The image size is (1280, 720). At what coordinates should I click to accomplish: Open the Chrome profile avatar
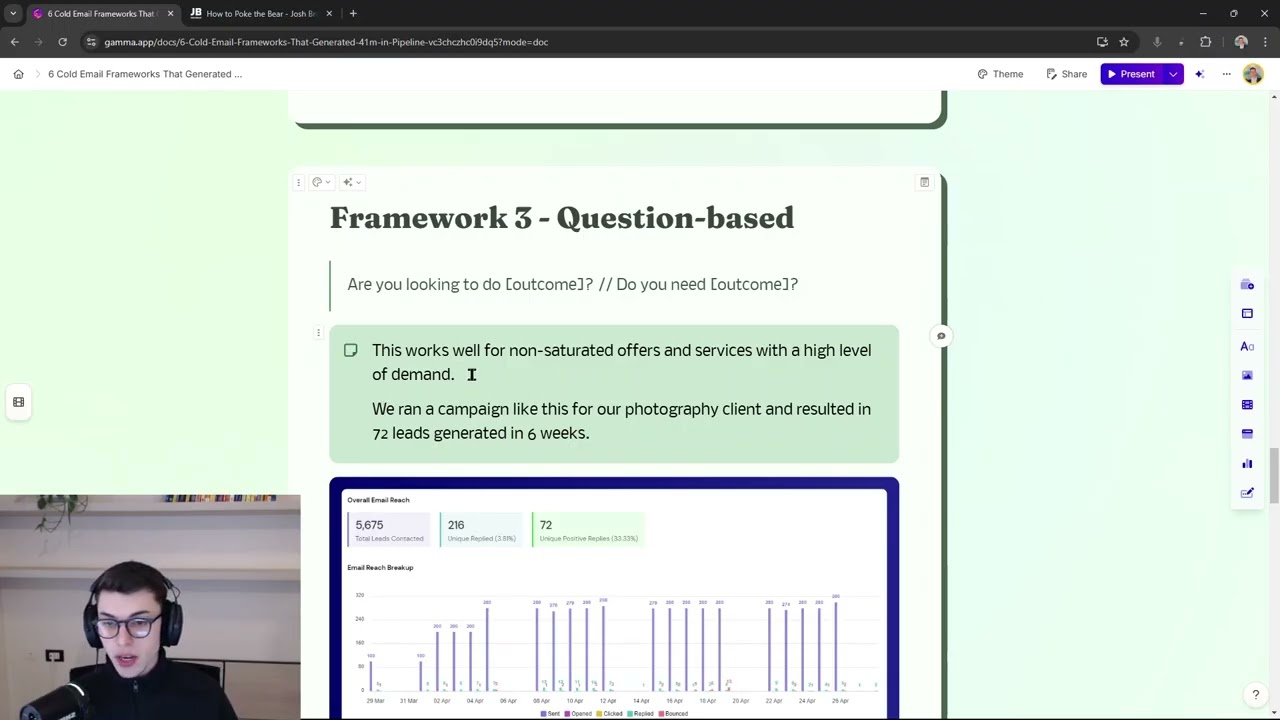1241,42
